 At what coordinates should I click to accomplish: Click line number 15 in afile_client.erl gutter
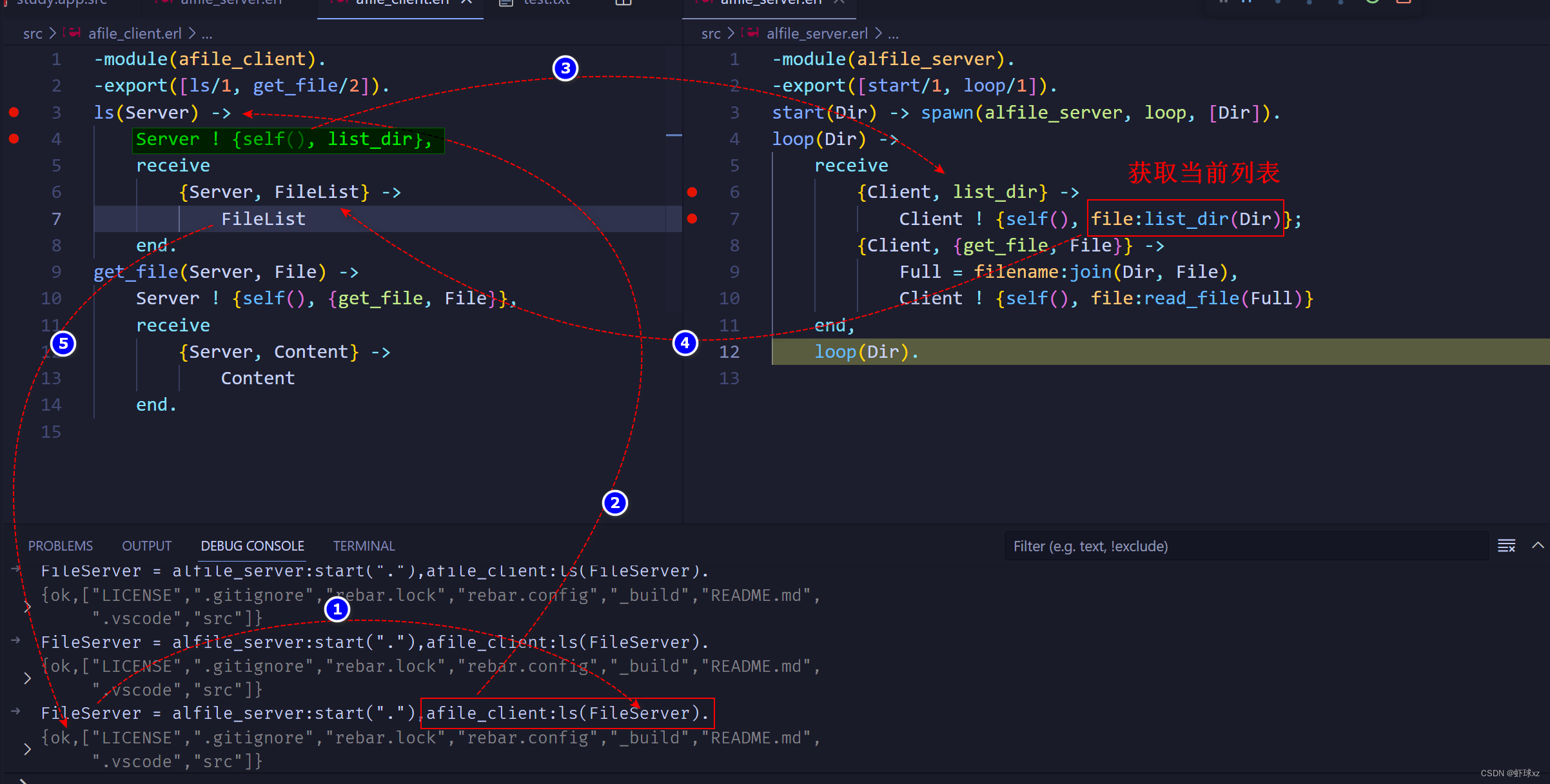pos(52,431)
